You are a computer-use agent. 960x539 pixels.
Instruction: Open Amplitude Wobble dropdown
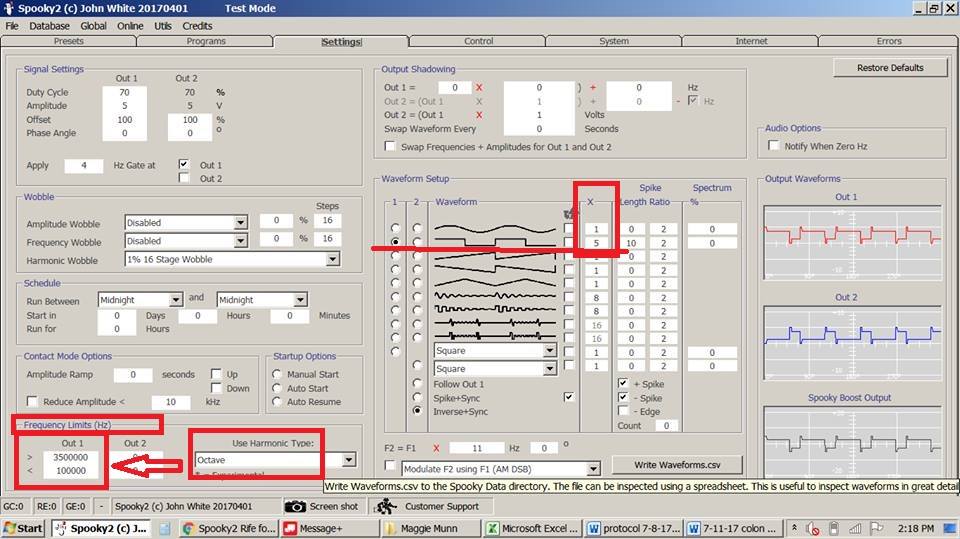click(x=241, y=223)
